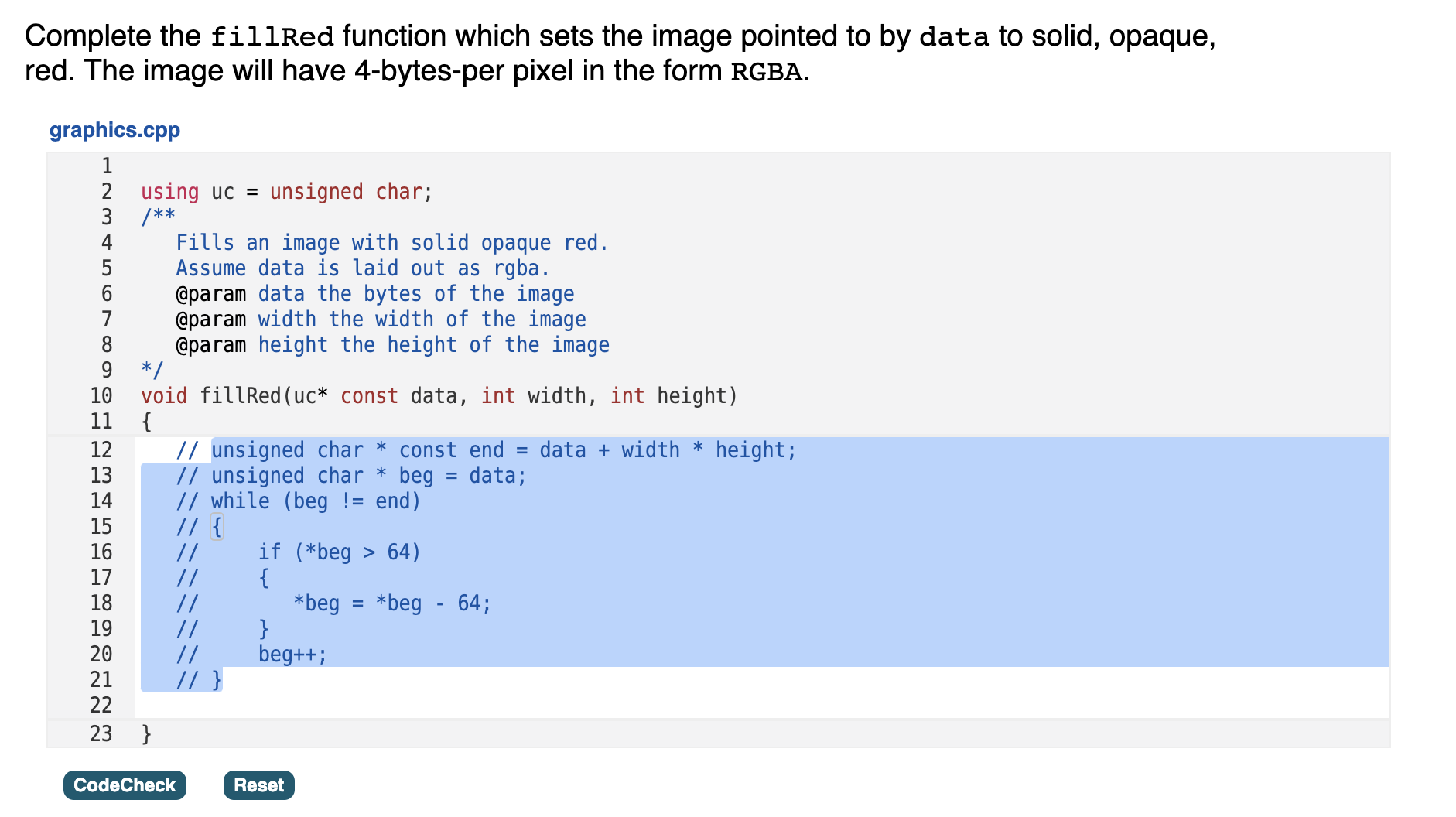Click the empty line 22 in the editor
Screen dimensions: 1456x817
pyautogui.click(x=309, y=705)
